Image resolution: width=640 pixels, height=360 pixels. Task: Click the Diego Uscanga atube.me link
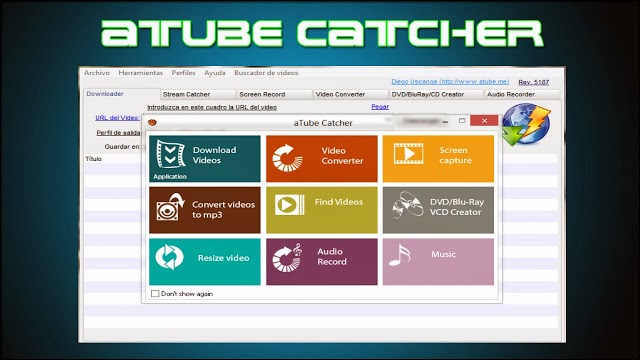[x=450, y=82]
